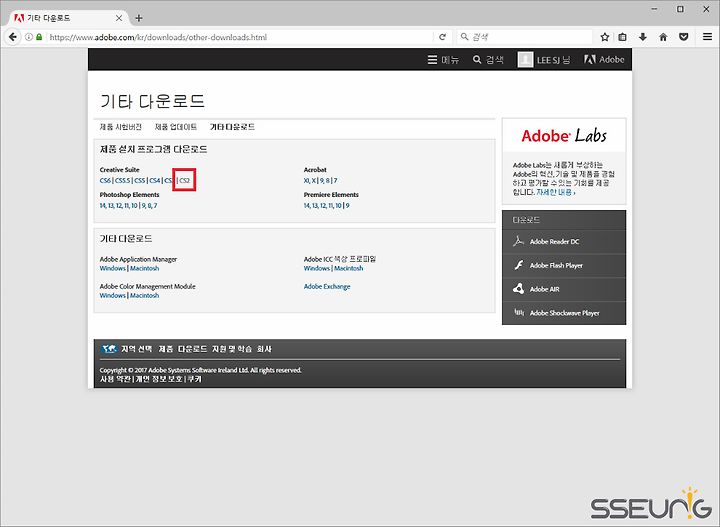This screenshot has height=527, width=720.
Task: Open the Creative Suite CS2 link
Action: [x=185, y=180]
